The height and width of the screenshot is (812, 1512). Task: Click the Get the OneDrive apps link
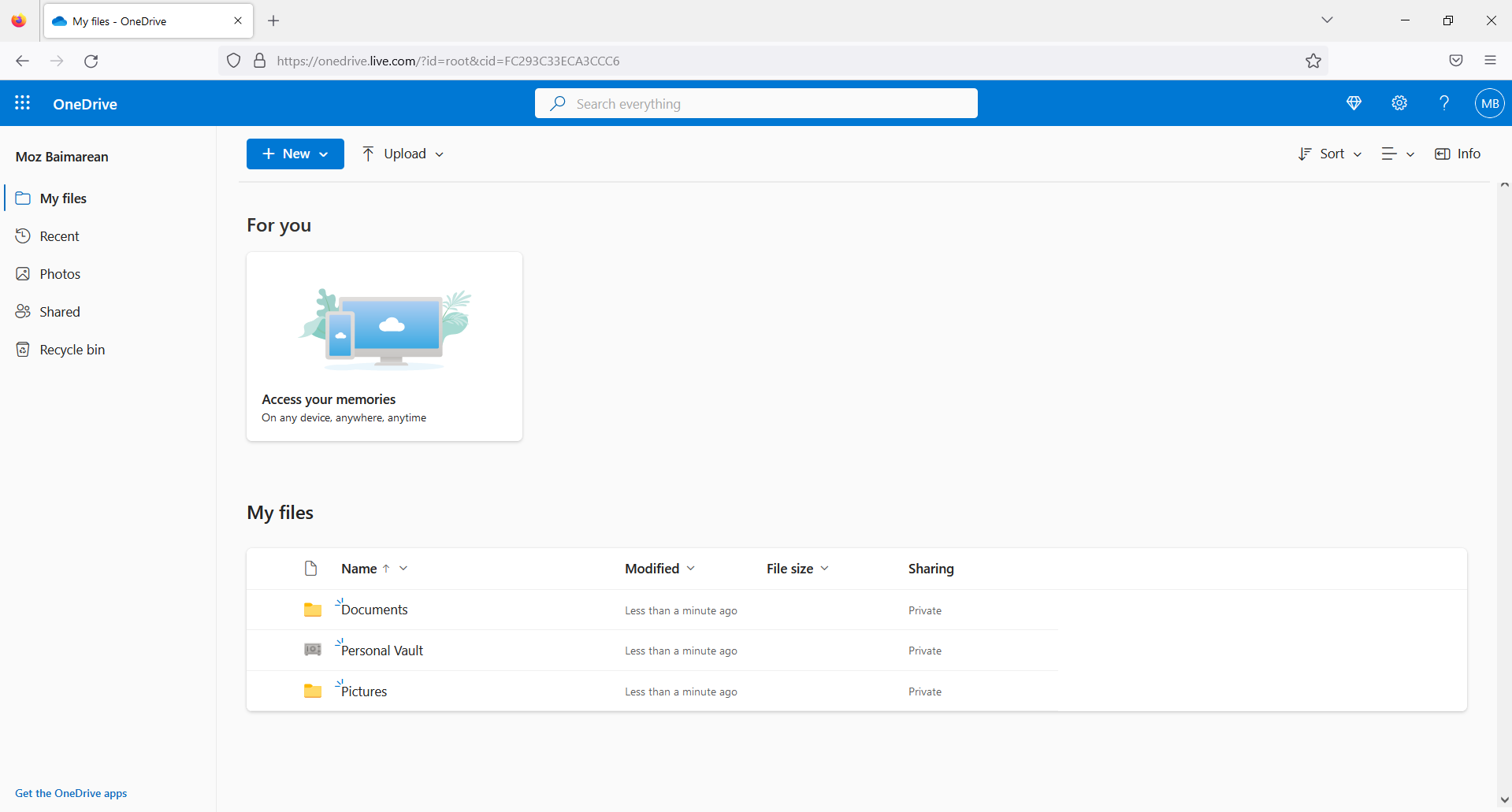click(71, 793)
